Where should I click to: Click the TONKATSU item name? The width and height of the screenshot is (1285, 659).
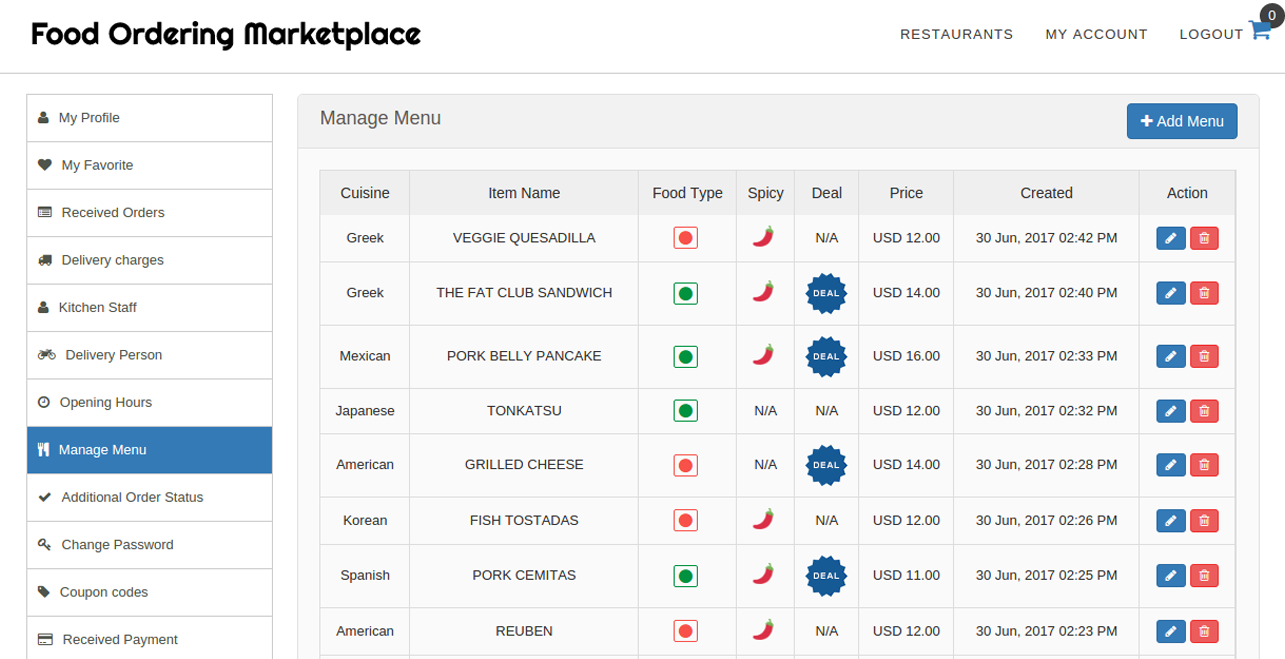coord(524,411)
